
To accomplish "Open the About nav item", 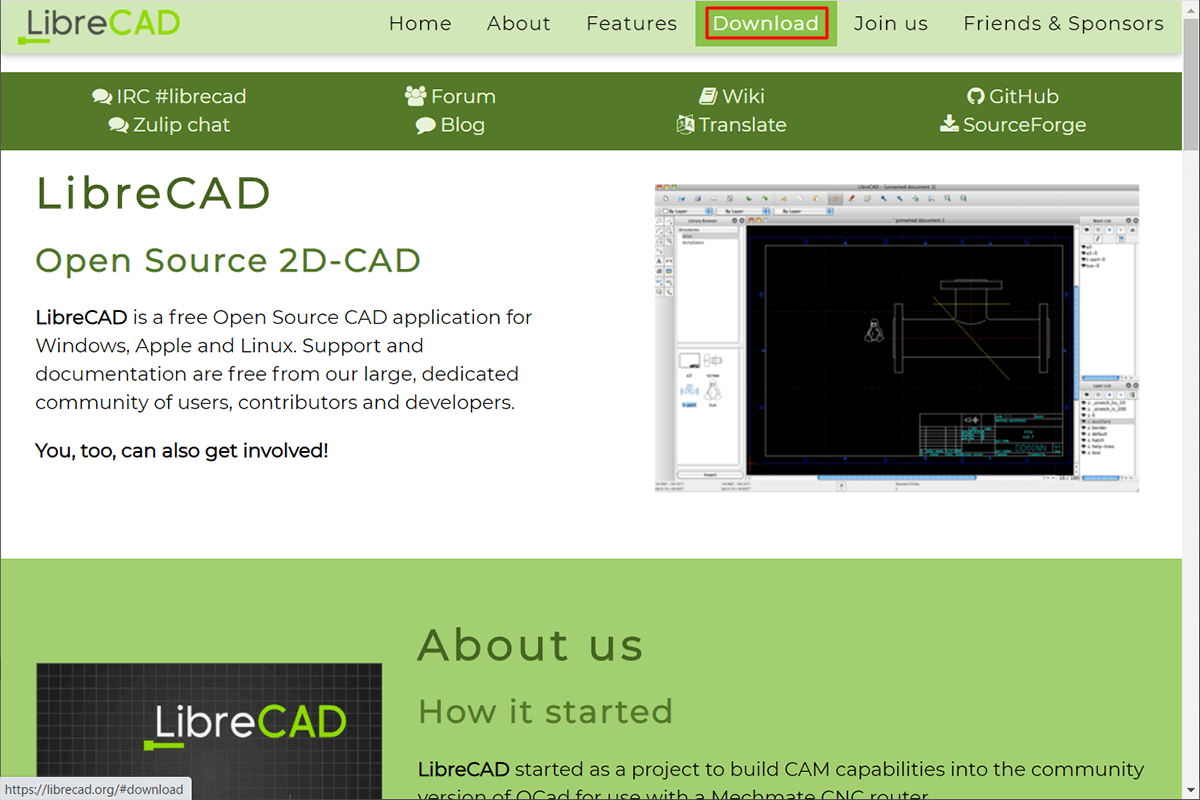I will click(519, 23).
